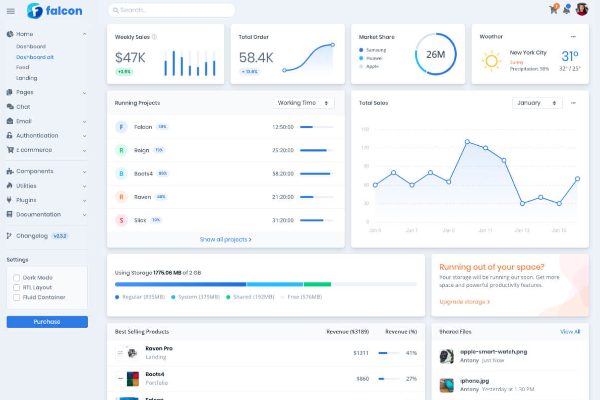Screen dimensions: 600x400
Task: Click the Show all projects link
Action: 225,240
